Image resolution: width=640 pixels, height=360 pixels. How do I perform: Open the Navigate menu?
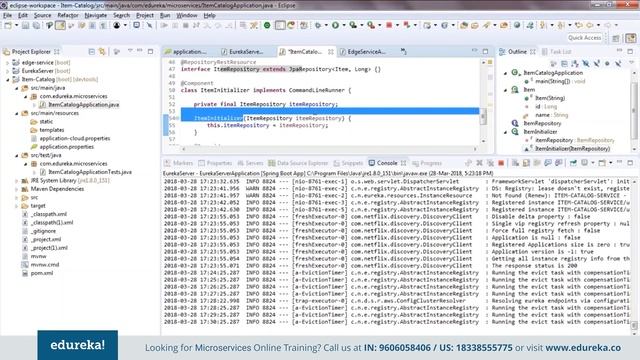[96, 15]
